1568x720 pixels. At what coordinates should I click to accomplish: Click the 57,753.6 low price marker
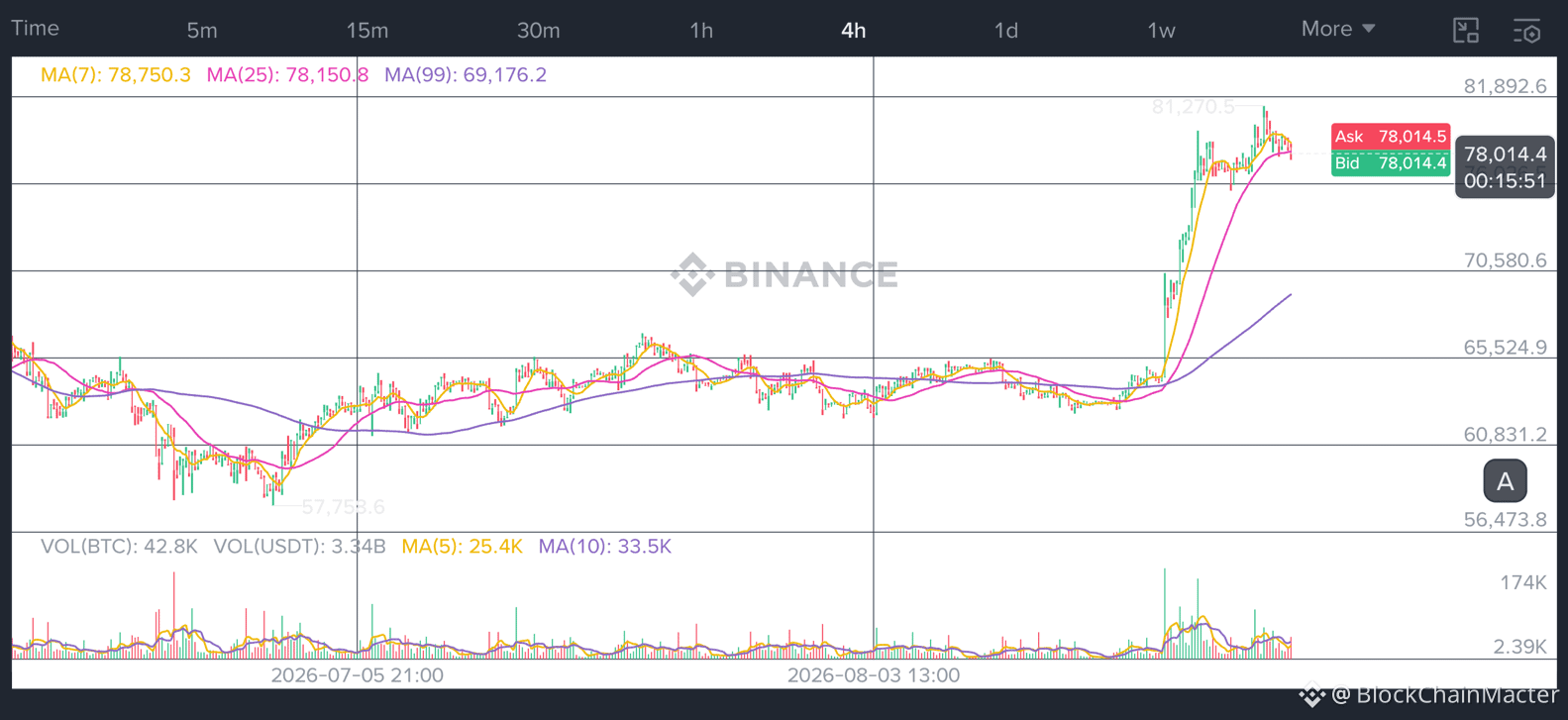pos(343,508)
